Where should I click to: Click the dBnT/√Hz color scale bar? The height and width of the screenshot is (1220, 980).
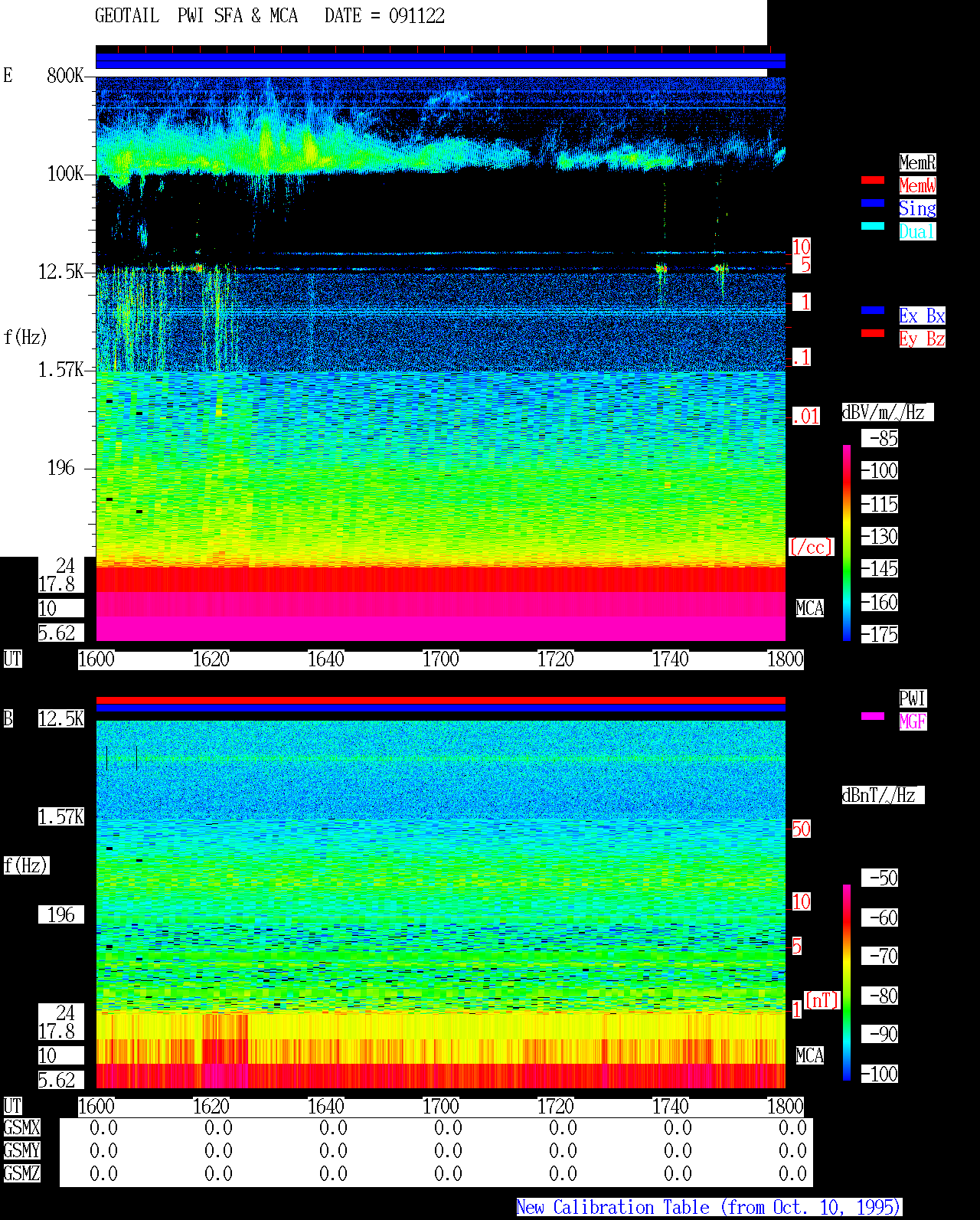(847, 983)
